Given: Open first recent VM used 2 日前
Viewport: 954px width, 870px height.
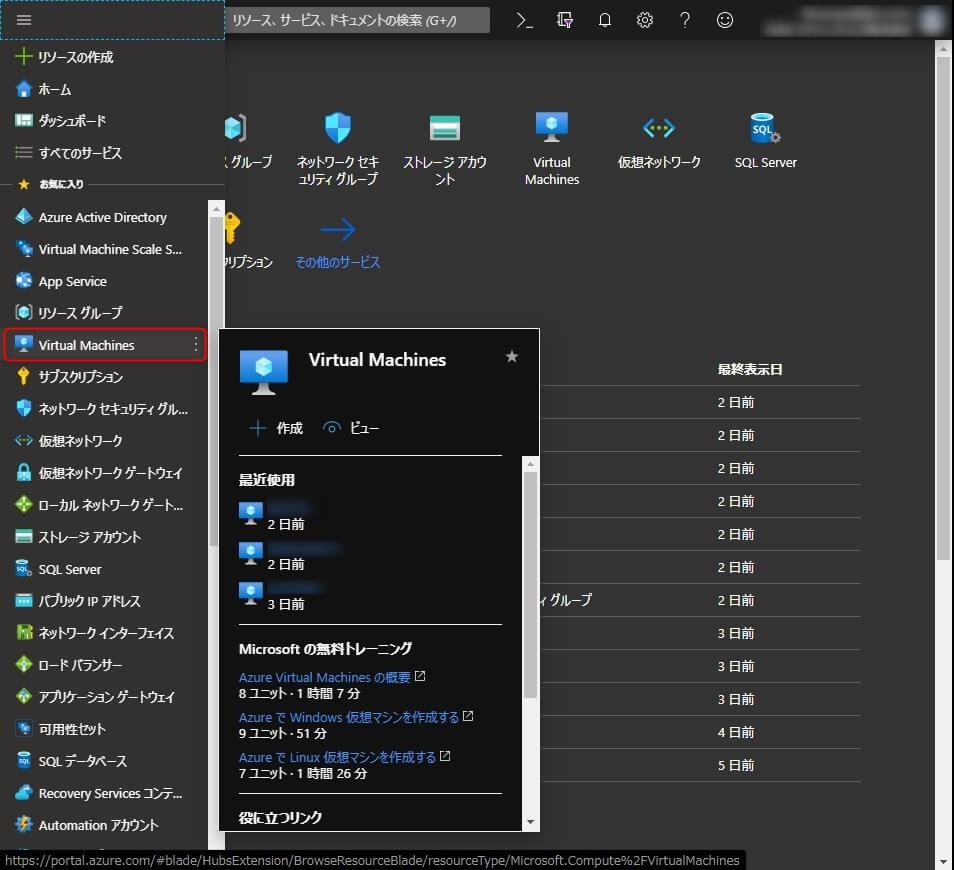Looking at the screenshot, I should (x=274, y=515).
